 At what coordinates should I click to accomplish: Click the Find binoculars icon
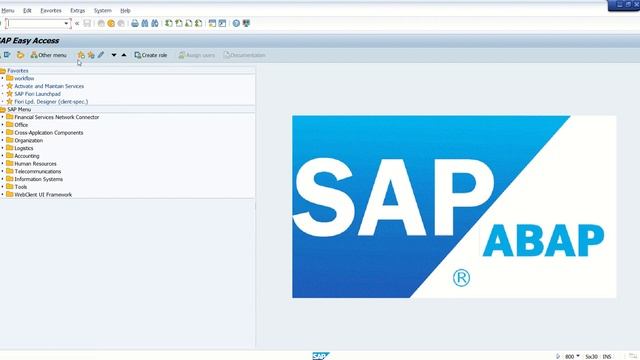point(145,24)
